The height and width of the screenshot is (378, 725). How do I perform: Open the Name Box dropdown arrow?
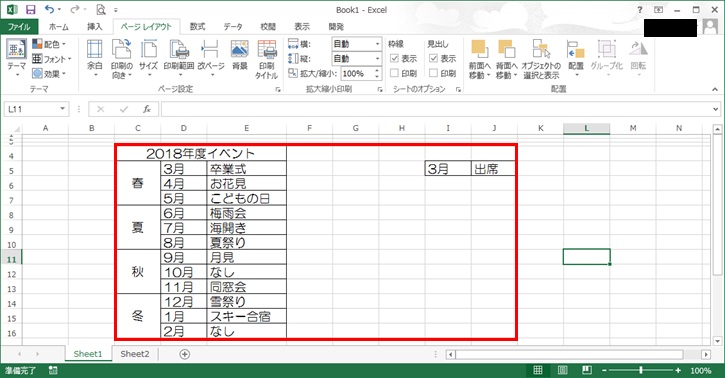click(x=62, y=109)
